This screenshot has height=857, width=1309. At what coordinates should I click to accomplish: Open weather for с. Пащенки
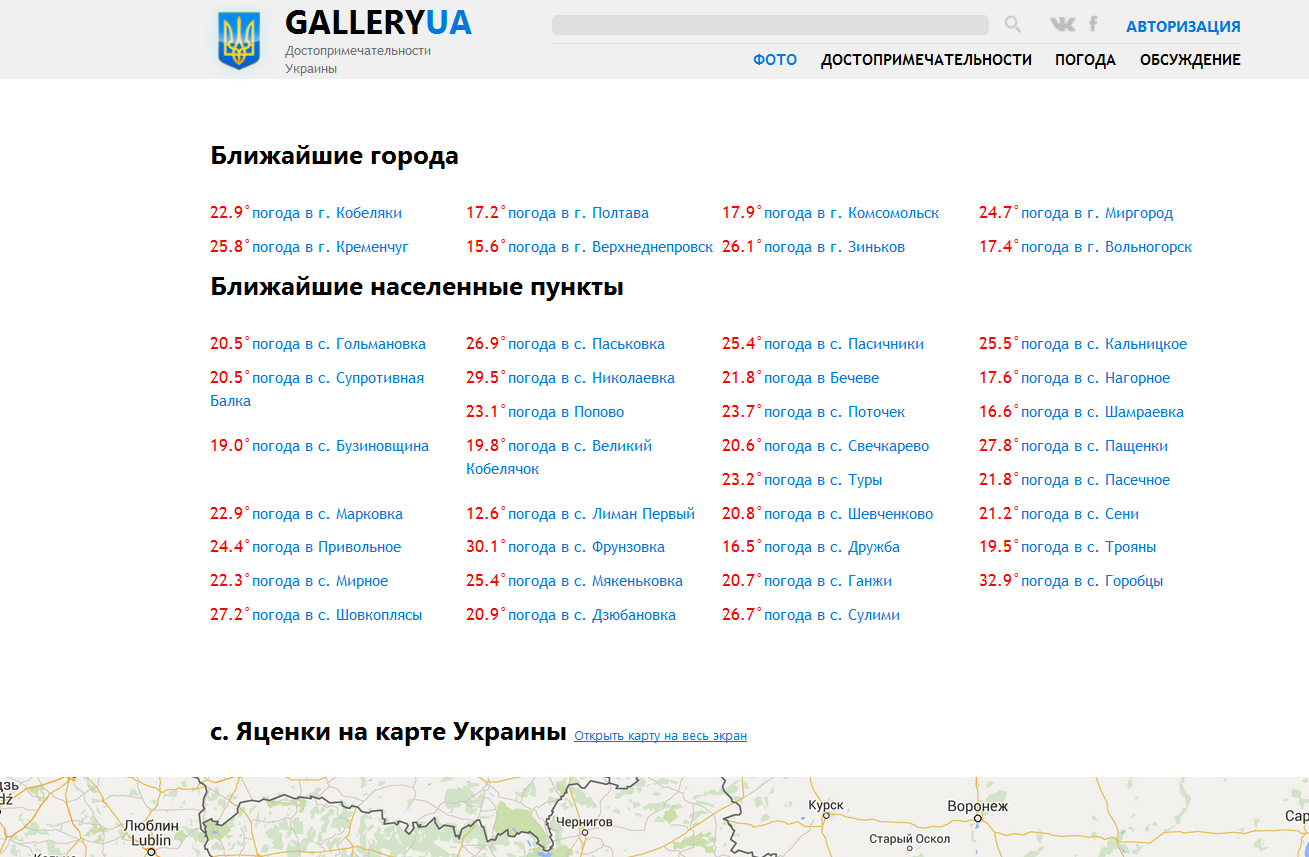tap(1094, 446)
